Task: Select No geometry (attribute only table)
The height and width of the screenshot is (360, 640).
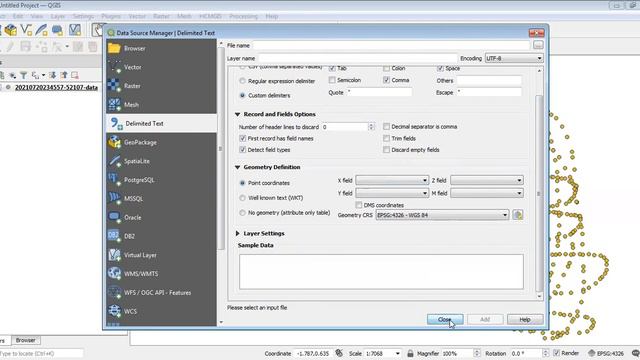Action: 242,213
